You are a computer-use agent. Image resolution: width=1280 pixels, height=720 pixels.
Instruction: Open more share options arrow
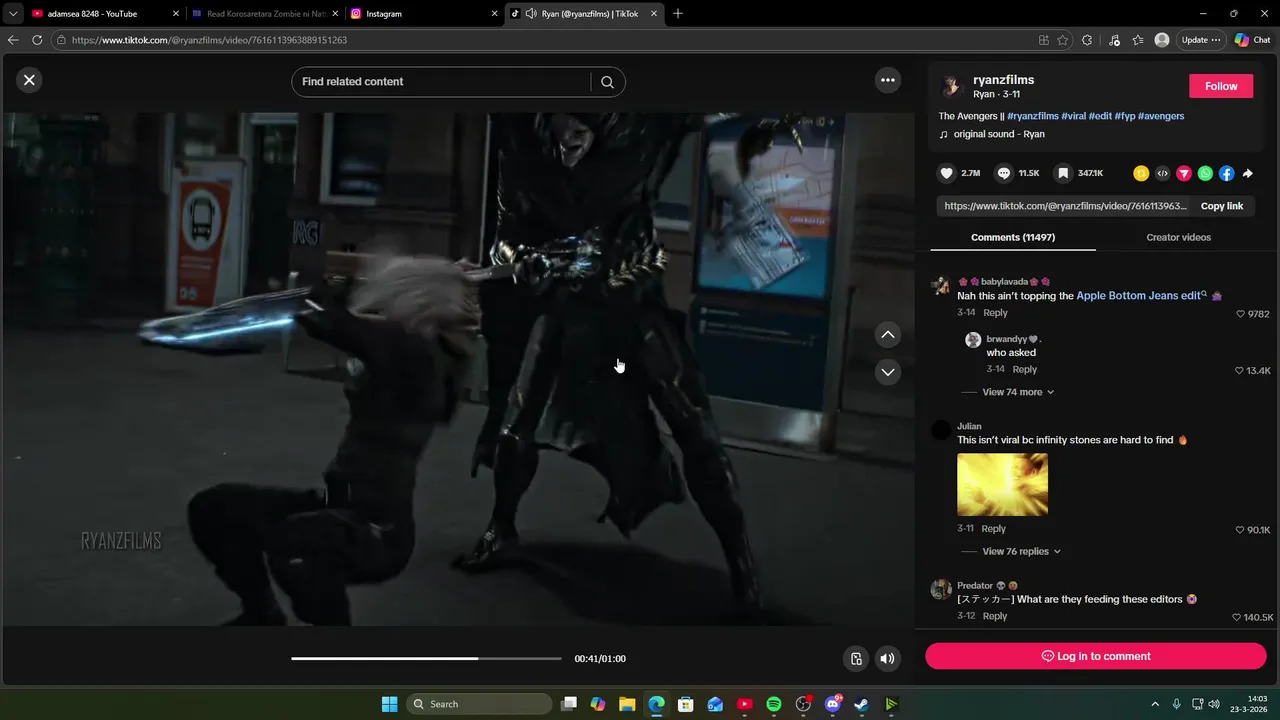pyautogui.click(x=1248, y=173)
